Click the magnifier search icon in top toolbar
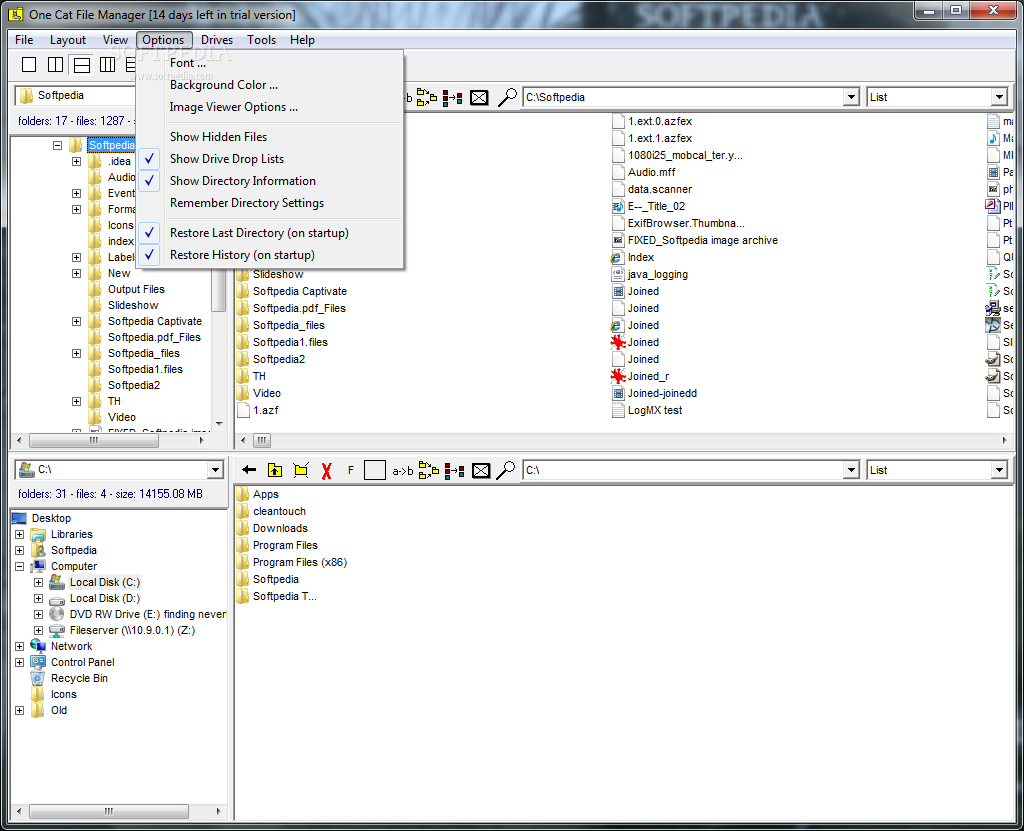The height and width of the screenshot is (831, 1024). (x=507, y=97)
